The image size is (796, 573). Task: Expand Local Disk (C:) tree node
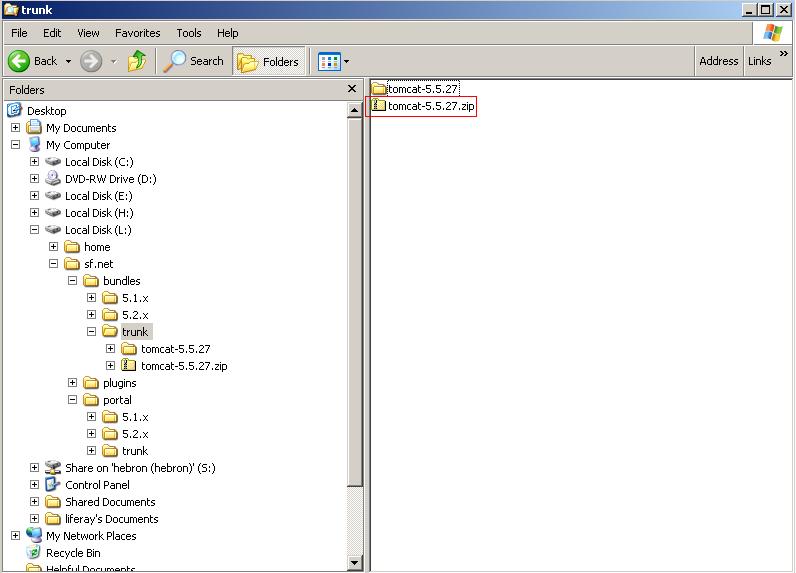tap(35, 162)
